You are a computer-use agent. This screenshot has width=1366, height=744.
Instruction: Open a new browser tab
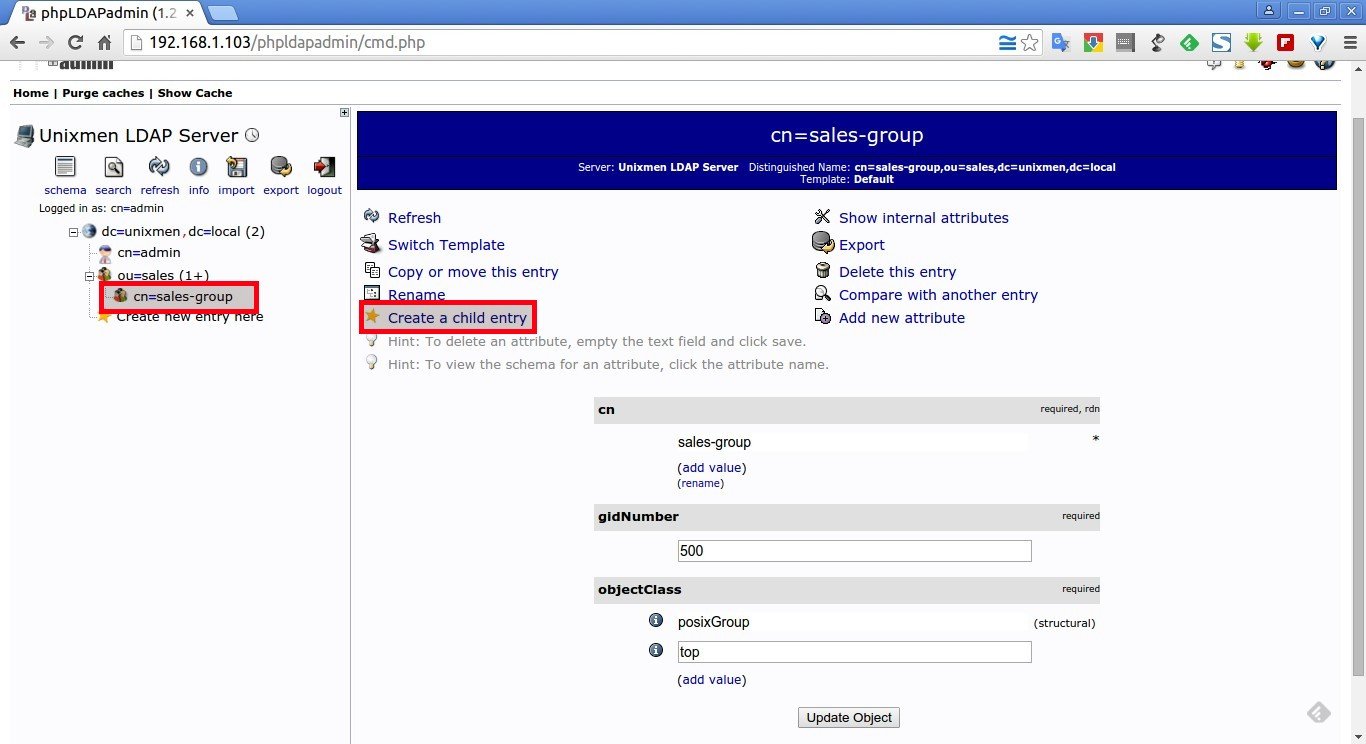[222, 14]
